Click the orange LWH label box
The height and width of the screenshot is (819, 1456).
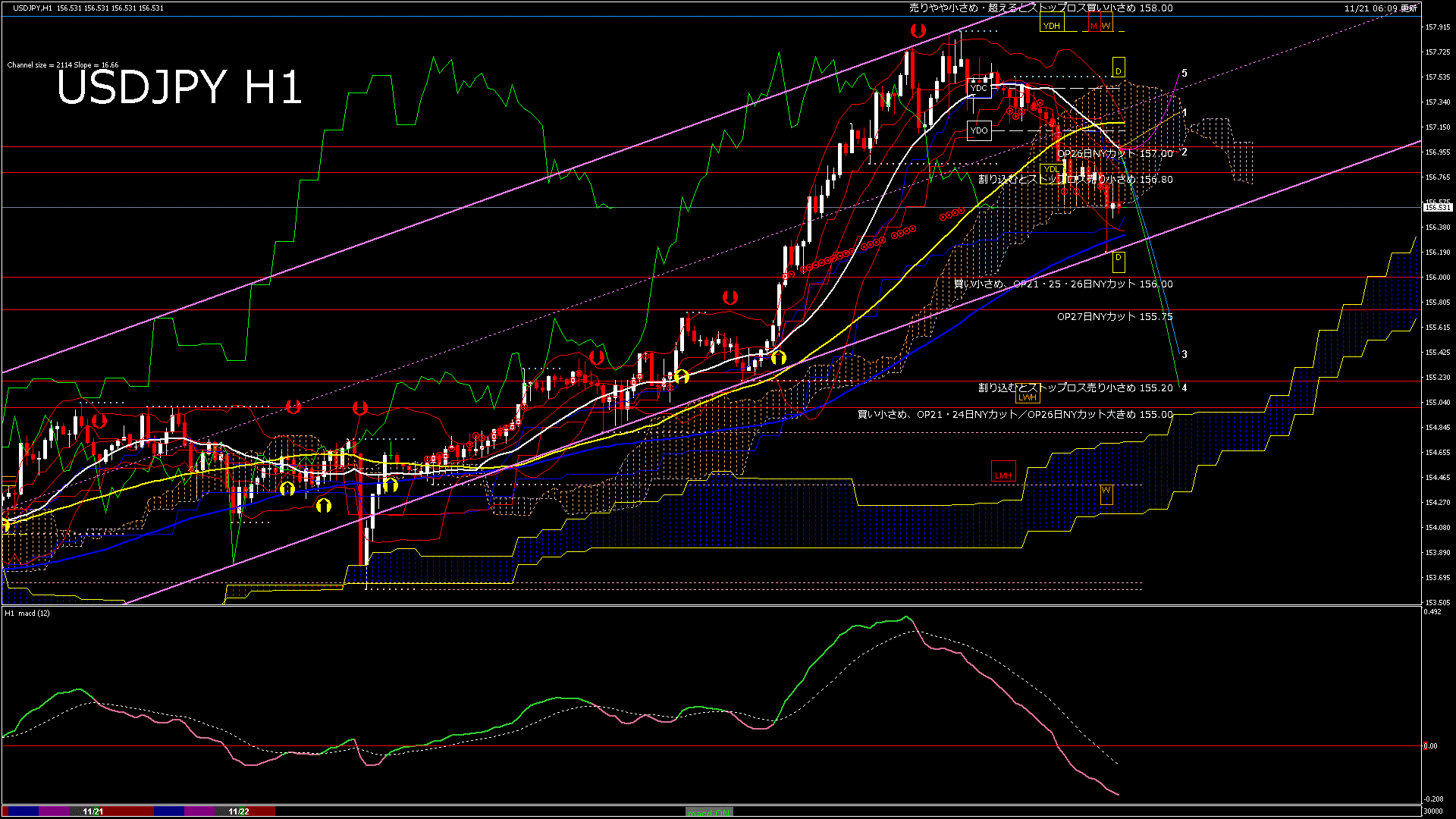pyautogui.click(x=1028, y=397)
